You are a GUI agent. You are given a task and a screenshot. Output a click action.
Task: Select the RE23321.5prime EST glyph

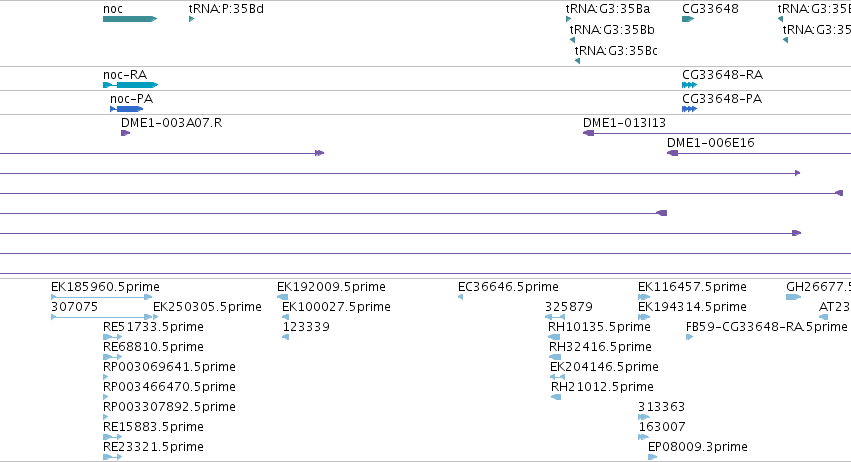pyautogui.click(x=112, y=457)
